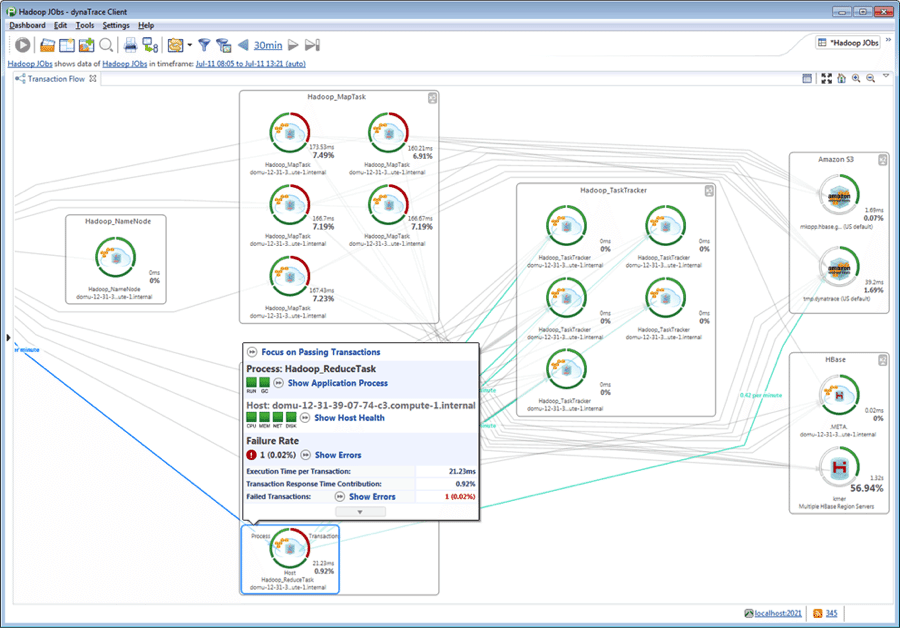The image size is (900, 628).
Task: Click Show Host Health link
Action: click(x=350, y=418)
